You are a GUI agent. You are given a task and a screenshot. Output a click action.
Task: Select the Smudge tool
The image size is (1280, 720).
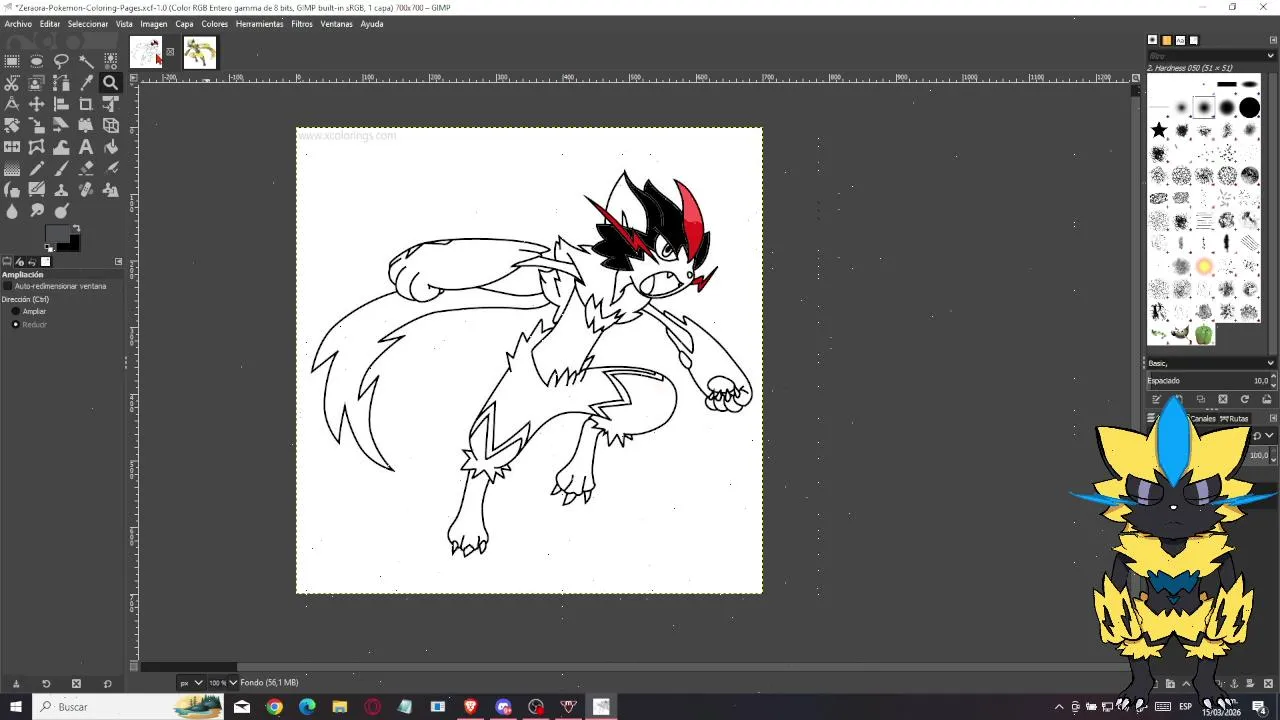[x=37, y=211]
